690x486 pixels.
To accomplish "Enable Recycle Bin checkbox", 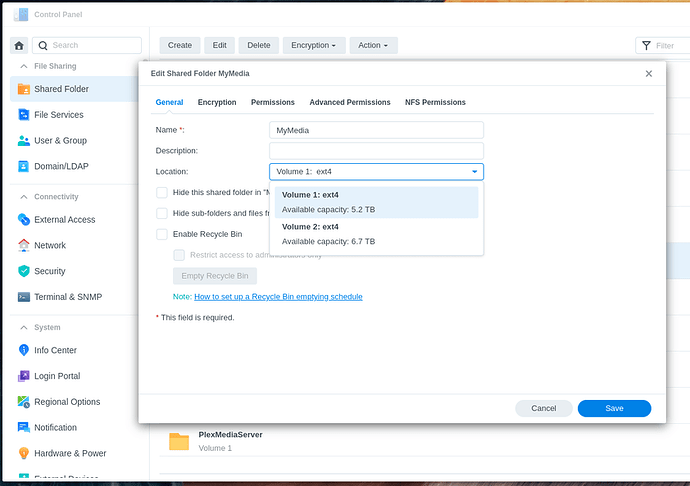I will 162,234.
